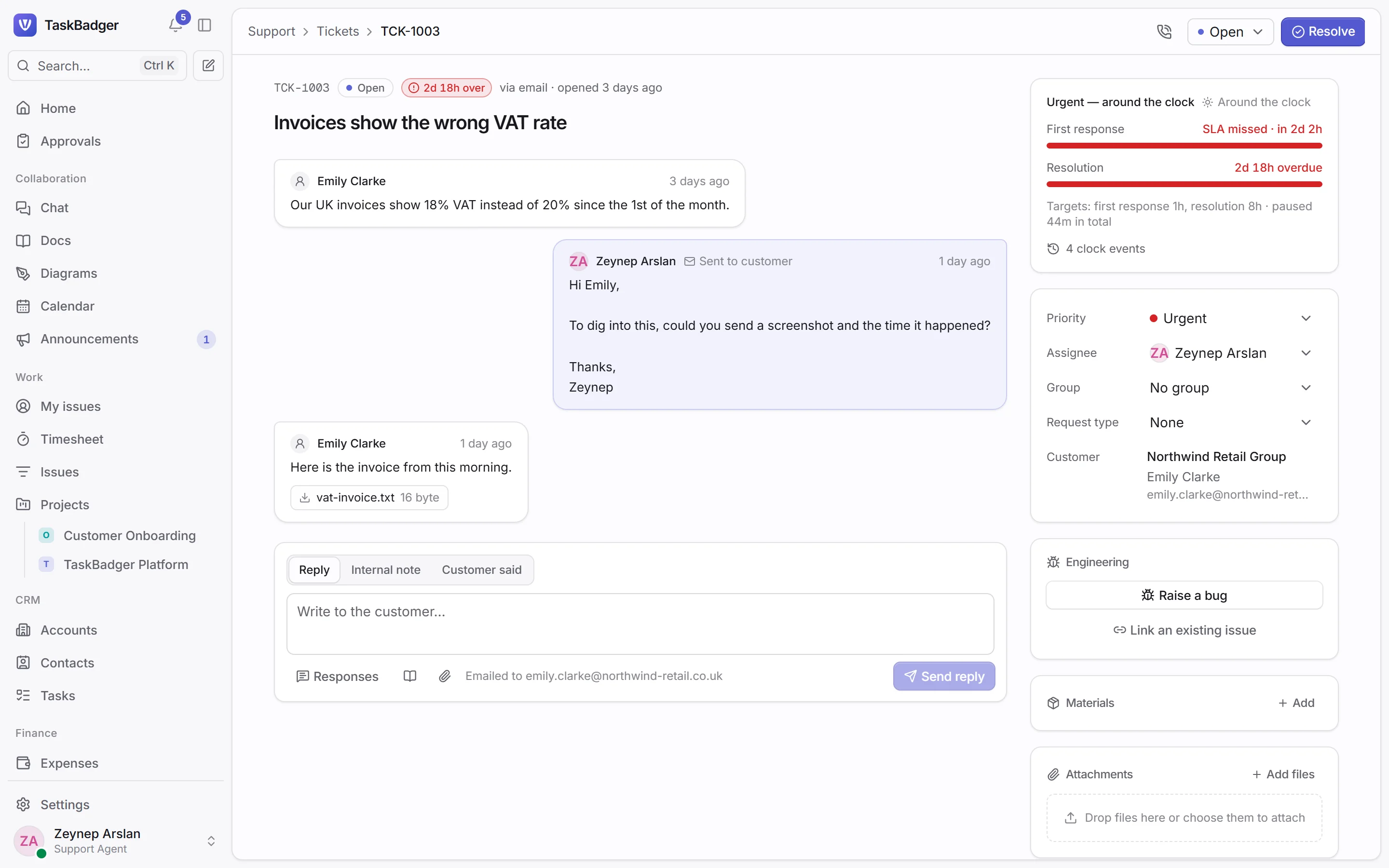Go to Tickets in the breadcrumb
The image size is (1389, 868).
click(338, 31)
